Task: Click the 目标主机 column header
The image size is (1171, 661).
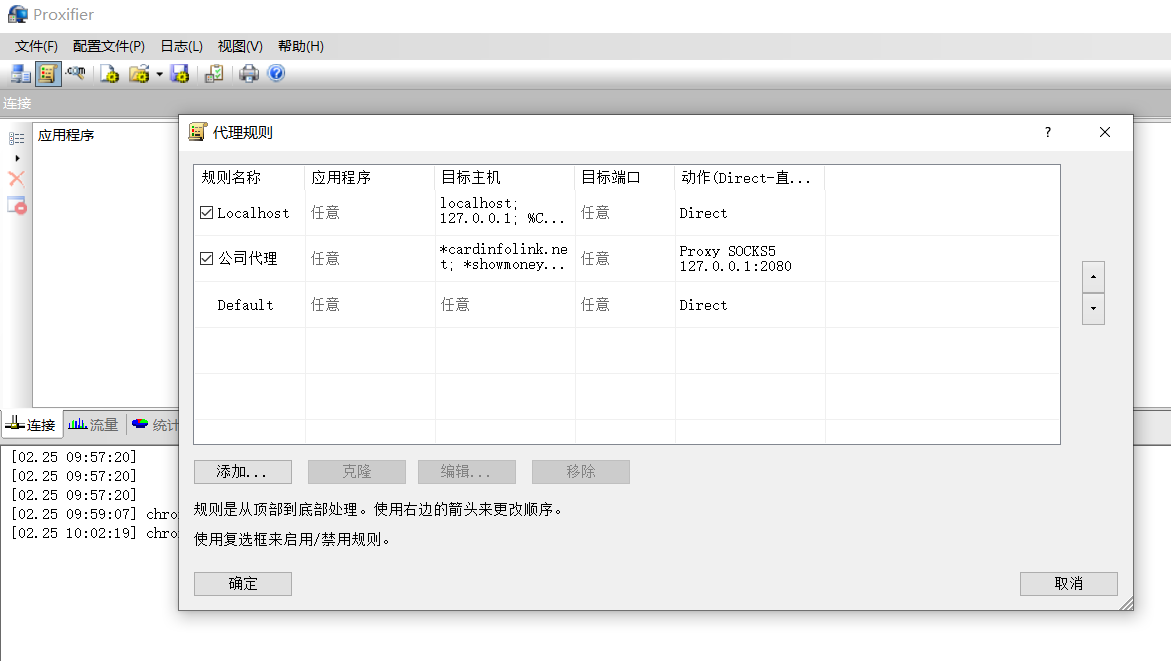Action: tap(505, 178)
